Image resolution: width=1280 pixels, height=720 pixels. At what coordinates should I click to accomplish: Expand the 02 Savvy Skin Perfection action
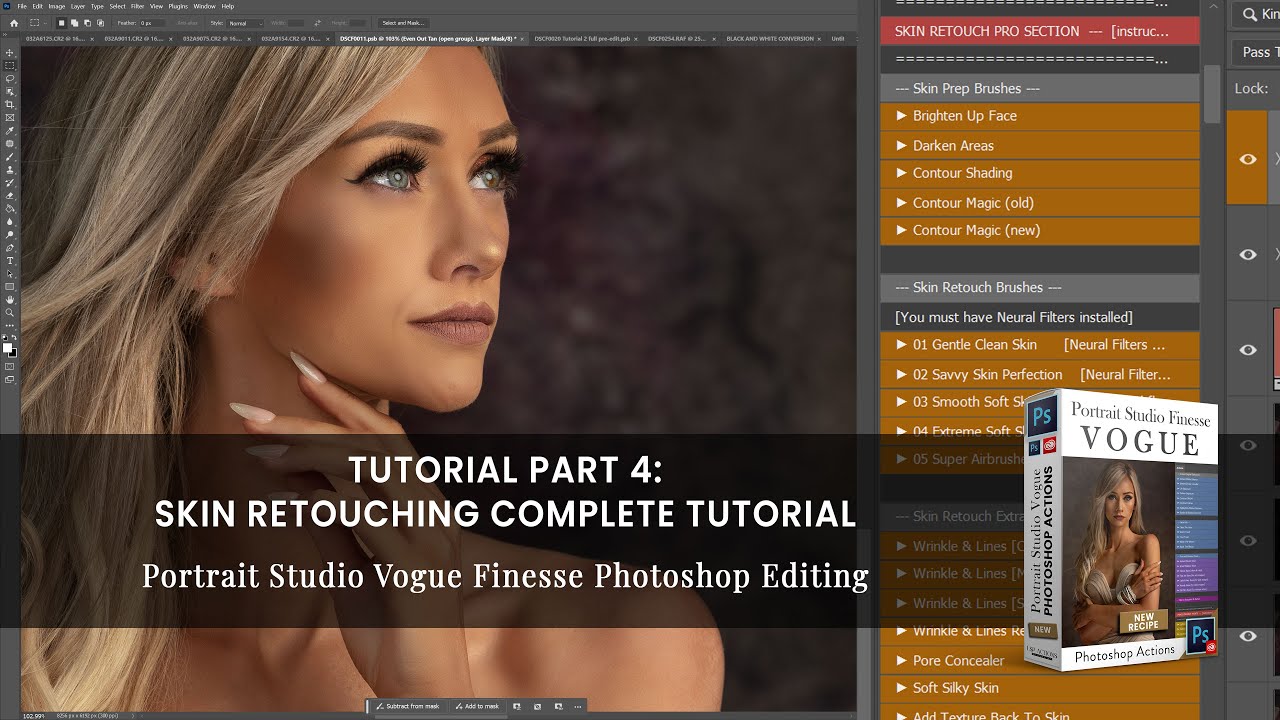click(902, 374)
